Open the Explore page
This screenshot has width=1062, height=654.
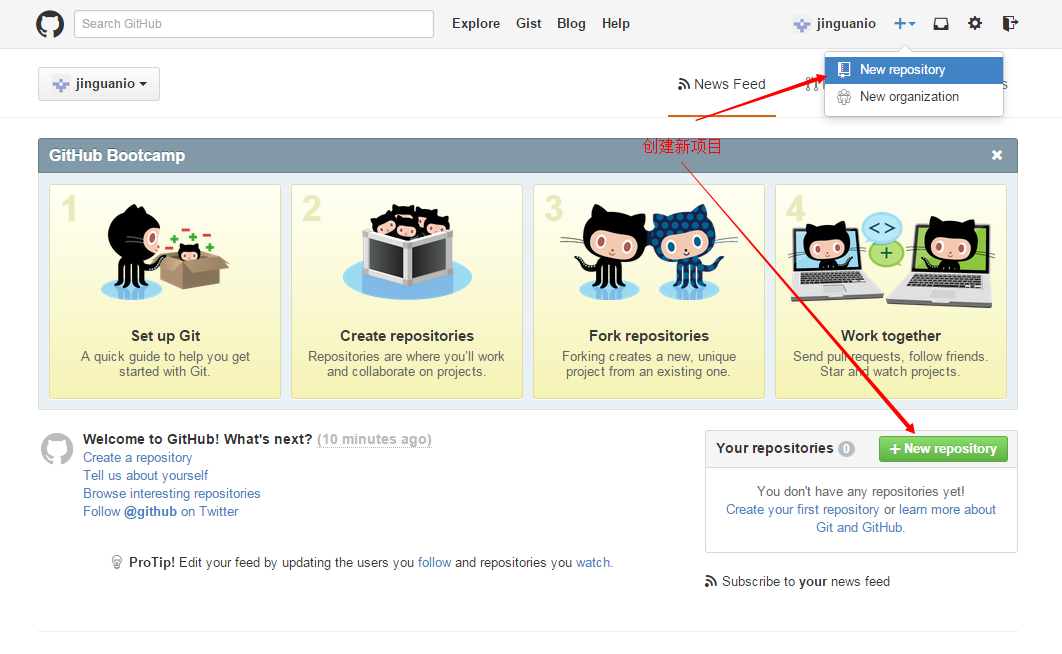tap(476, 24)
